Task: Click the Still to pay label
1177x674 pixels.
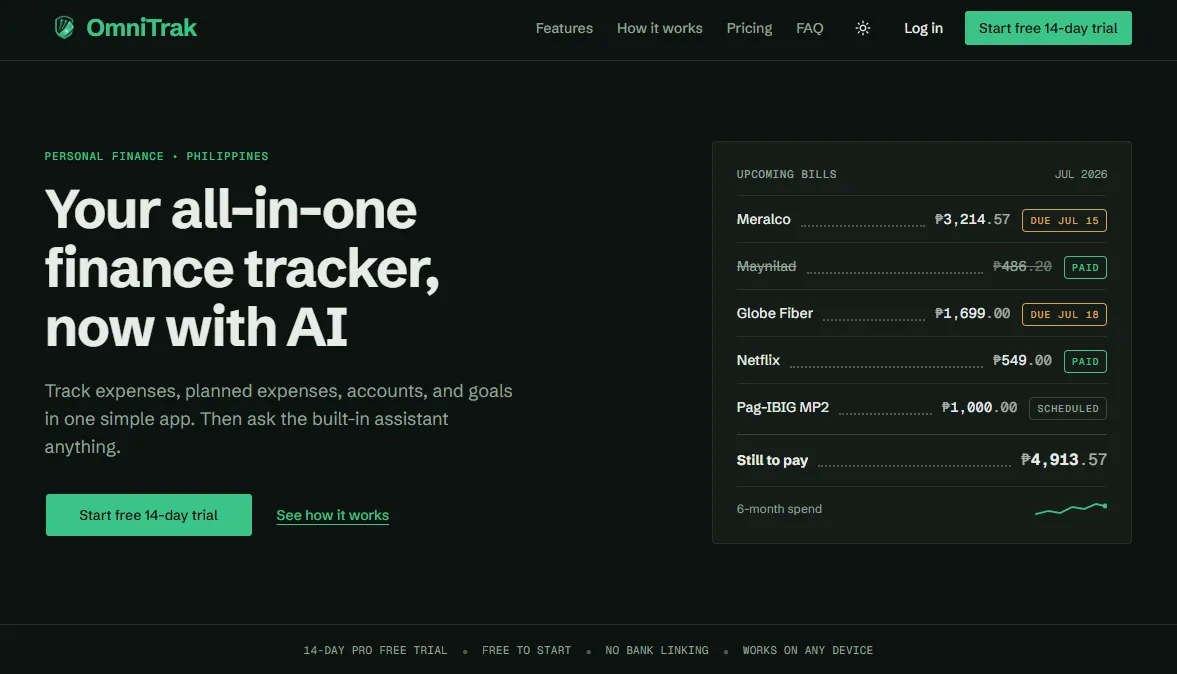Action: coord(772,460)
